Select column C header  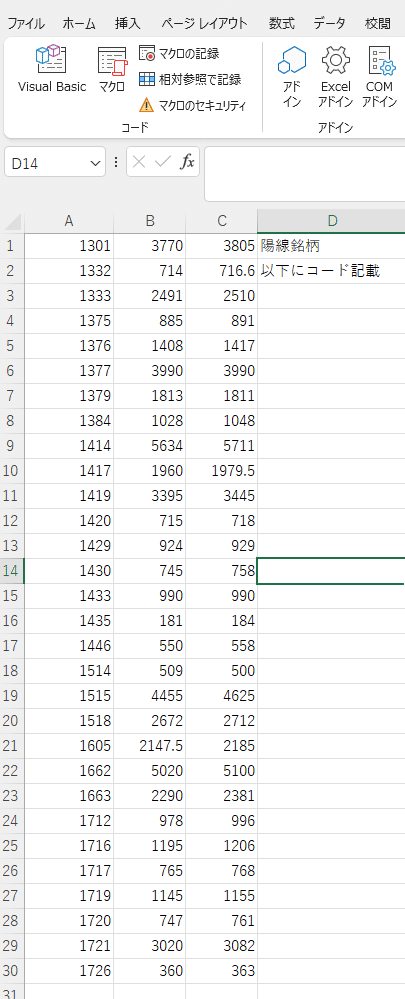pos(222,221)
